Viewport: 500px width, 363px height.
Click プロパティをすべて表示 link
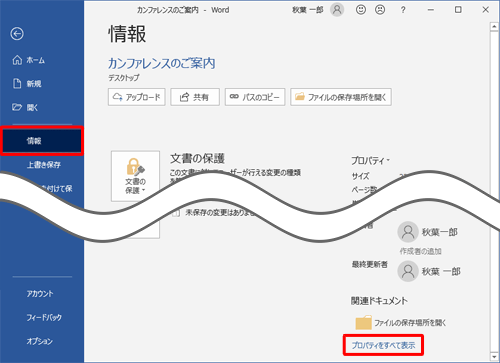pyautogui.click(x=383, y=345)
